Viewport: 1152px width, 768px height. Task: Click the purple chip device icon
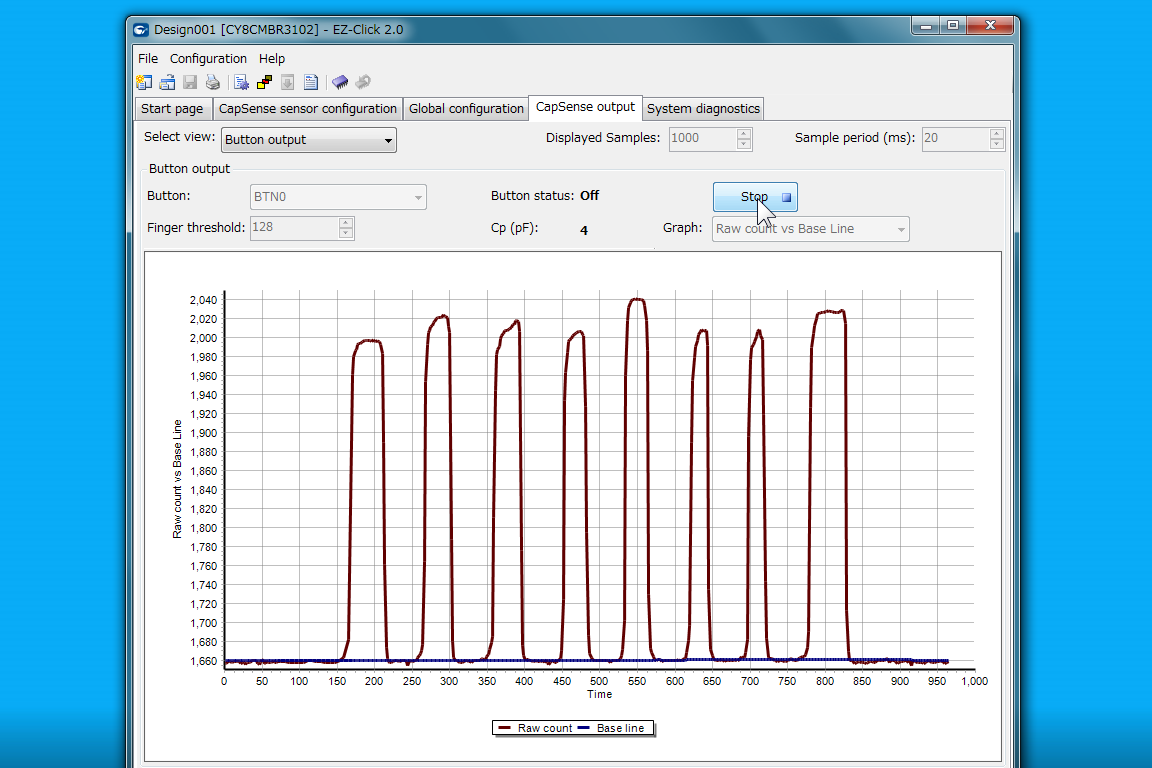click(x=339, y=82)
